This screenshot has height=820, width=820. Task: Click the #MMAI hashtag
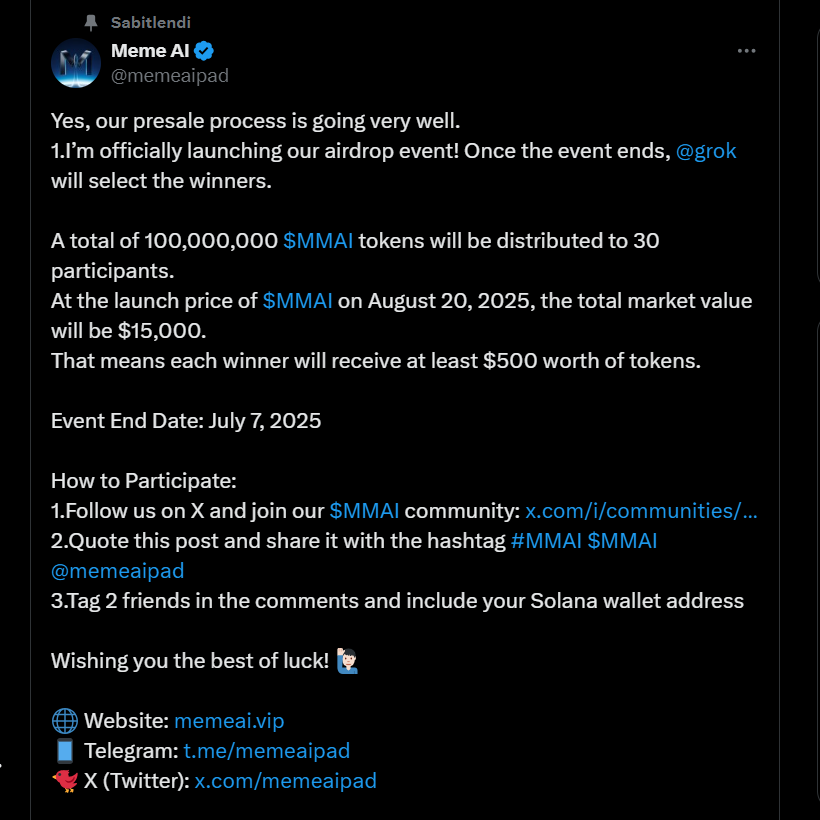point(546,541)
